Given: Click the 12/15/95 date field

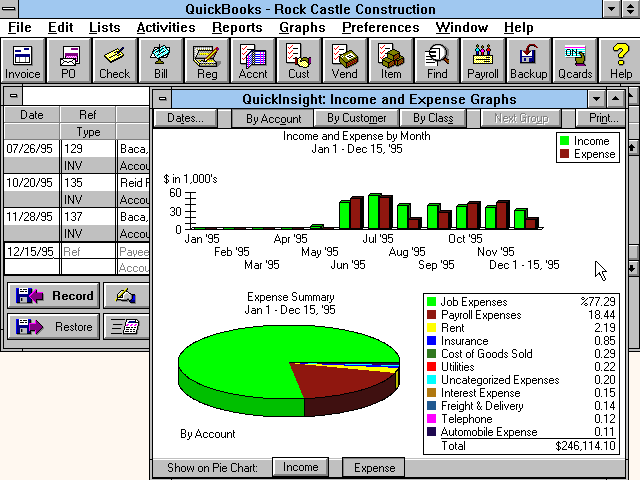Looking at the screenshot, I should pyautogui.click(x=32, y=251).
